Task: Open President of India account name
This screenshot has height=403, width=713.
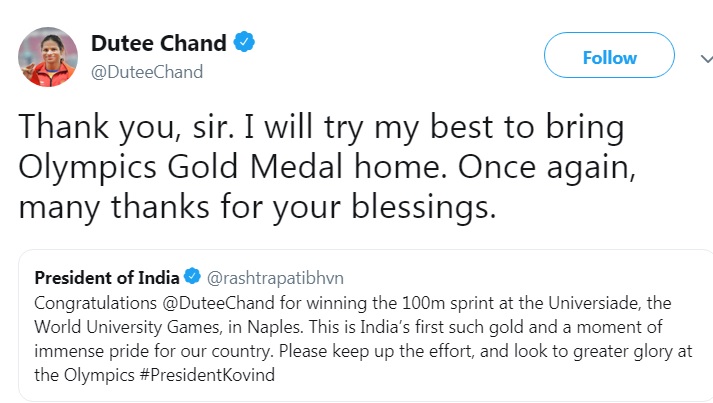Action: (107, 277)
